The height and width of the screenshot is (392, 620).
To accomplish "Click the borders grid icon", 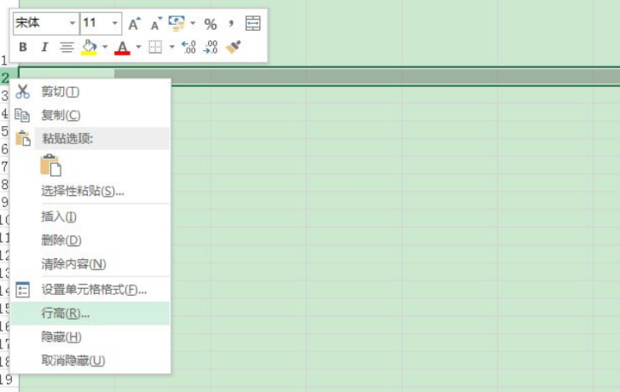I will click(155, 47).
